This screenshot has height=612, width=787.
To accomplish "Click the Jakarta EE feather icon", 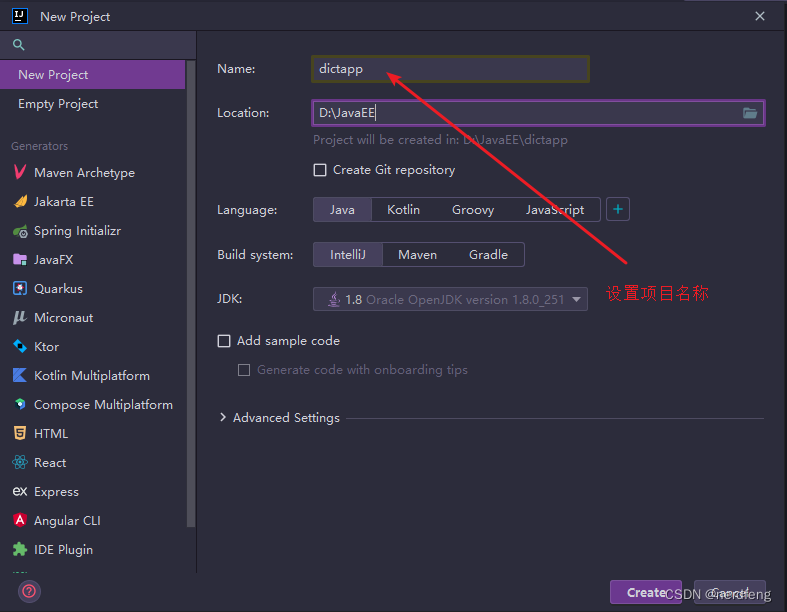I will tap(20, 201).
